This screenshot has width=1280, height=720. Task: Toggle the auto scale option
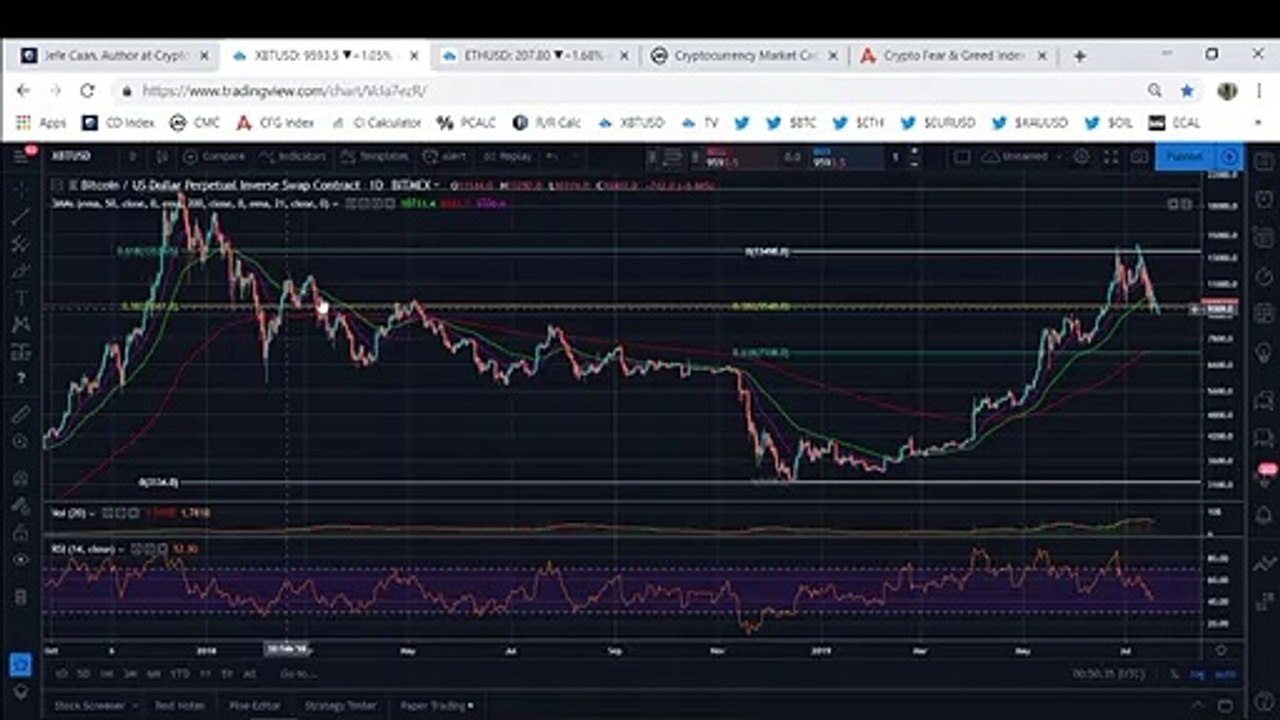pyautogui.click(x=1226, y=675)
